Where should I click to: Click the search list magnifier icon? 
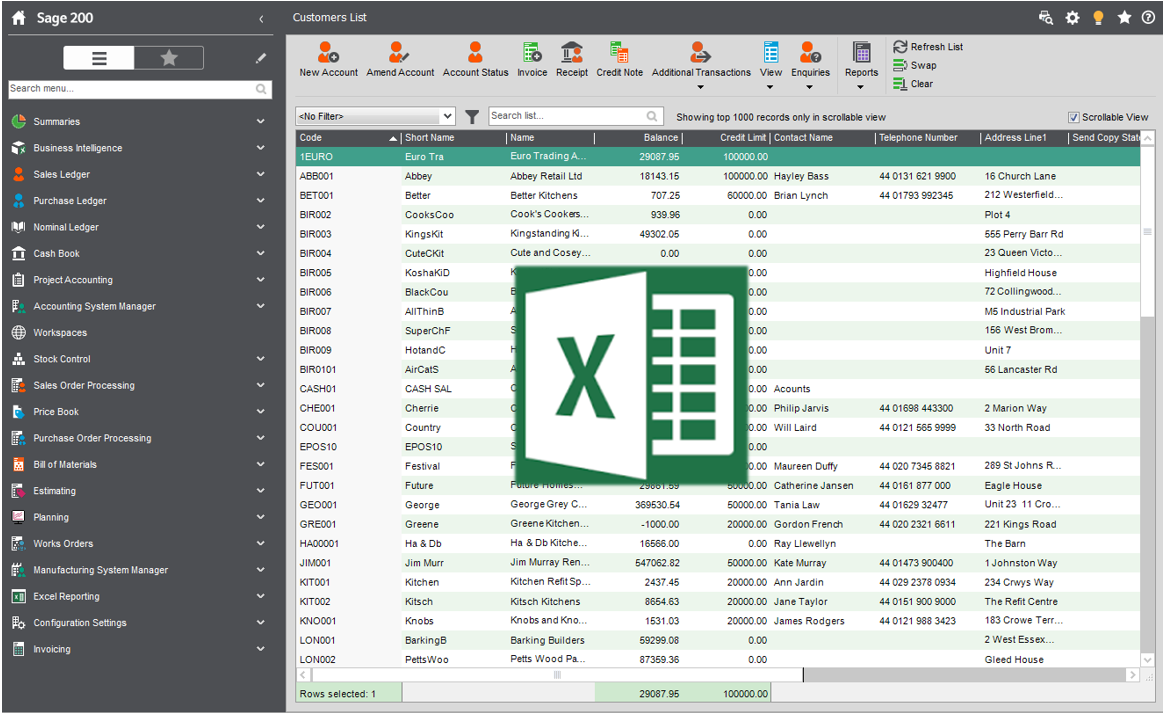tap(652, 116)
